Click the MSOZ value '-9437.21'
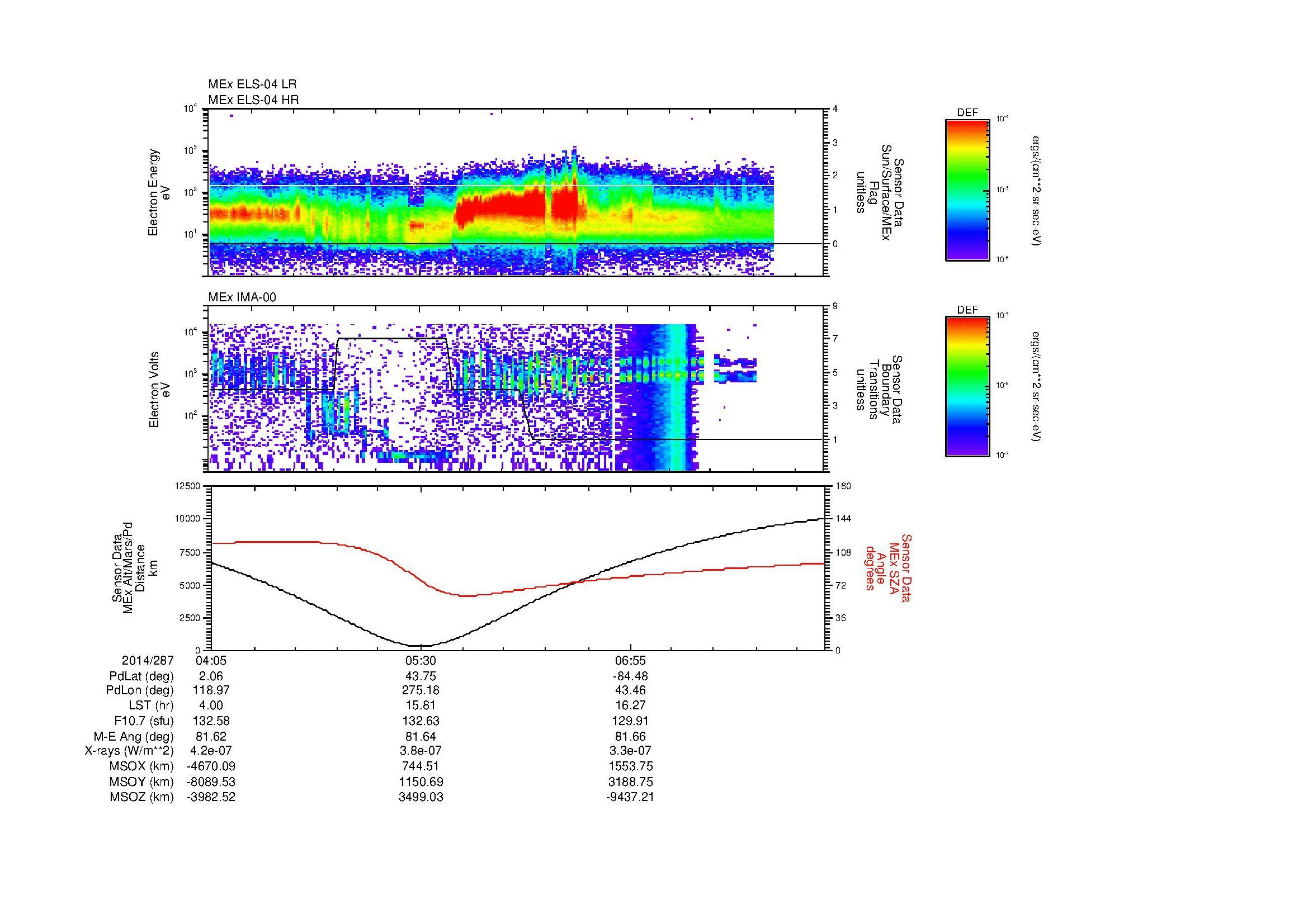The width and height of the screenshot is (1308, 924). pyautogui.click(x=630, y=797)
